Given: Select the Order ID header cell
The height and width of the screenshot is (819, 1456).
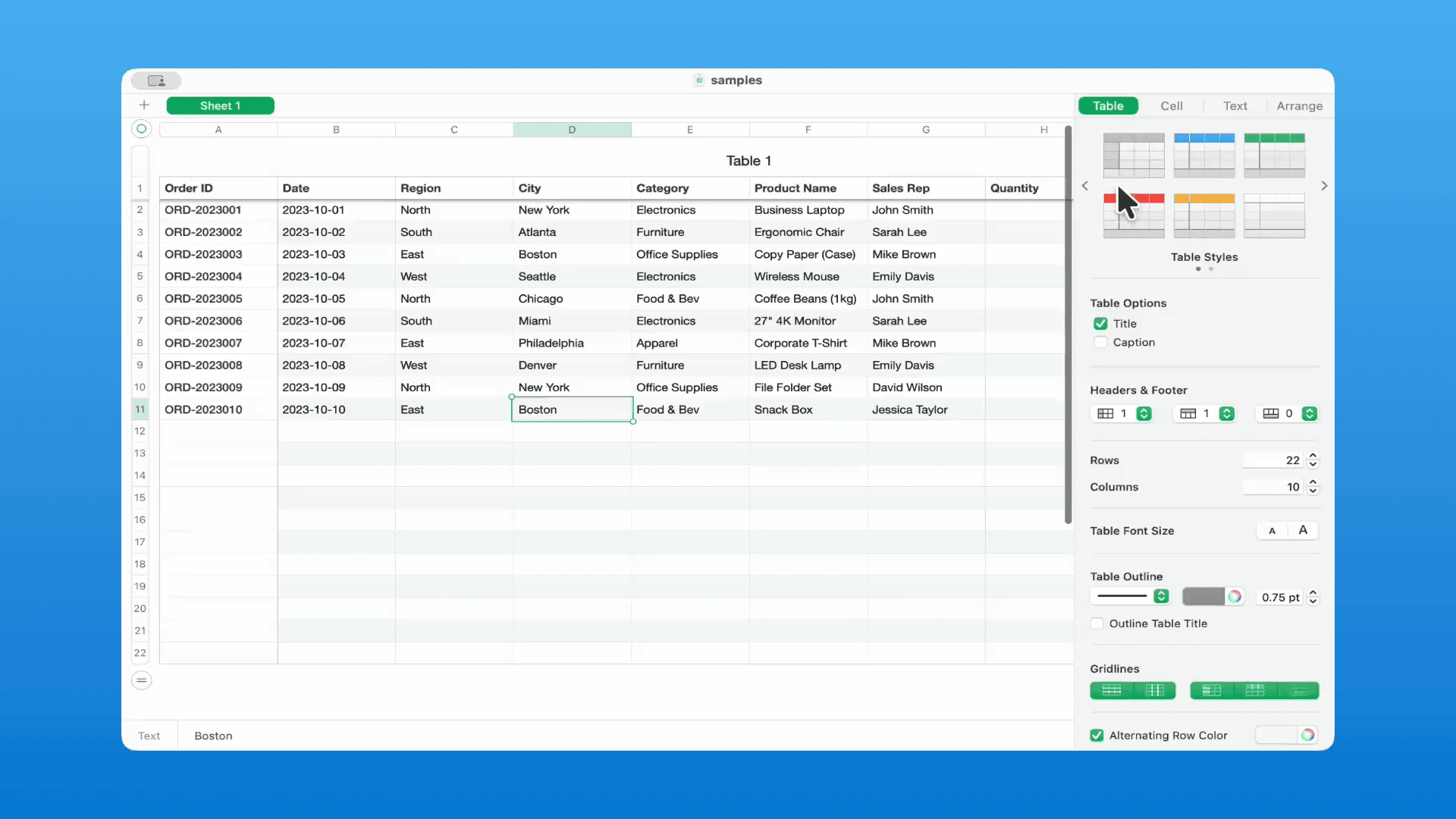Looking at the screenshot, I should pos(218,188).
